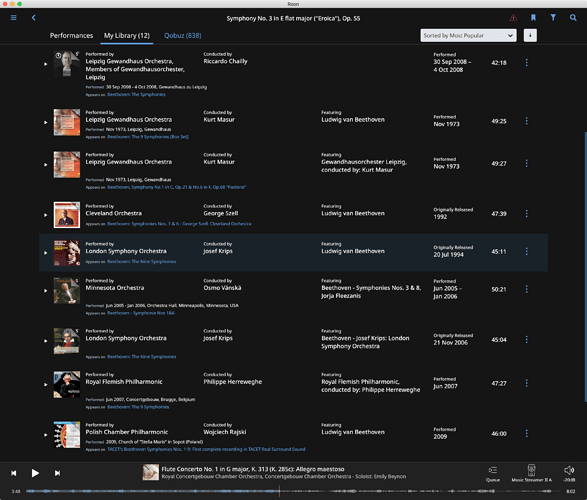The width and height of the screenshot is (587, 500).
Task: Open the TACET's Beethoven Symphonies album link
Action: [x=206, y=449]
